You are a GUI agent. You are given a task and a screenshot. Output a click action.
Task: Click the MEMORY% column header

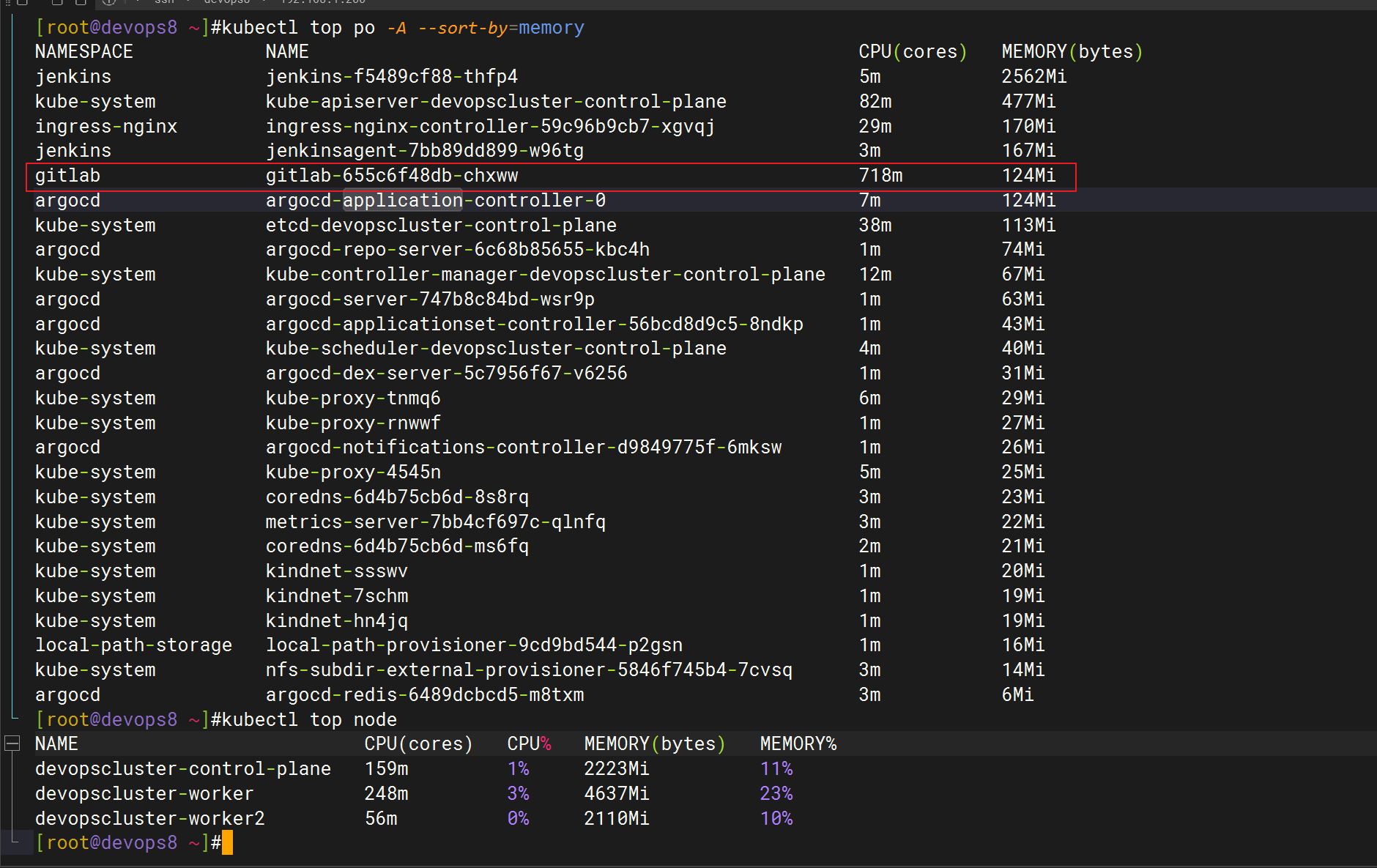click(x=798, y=744)
